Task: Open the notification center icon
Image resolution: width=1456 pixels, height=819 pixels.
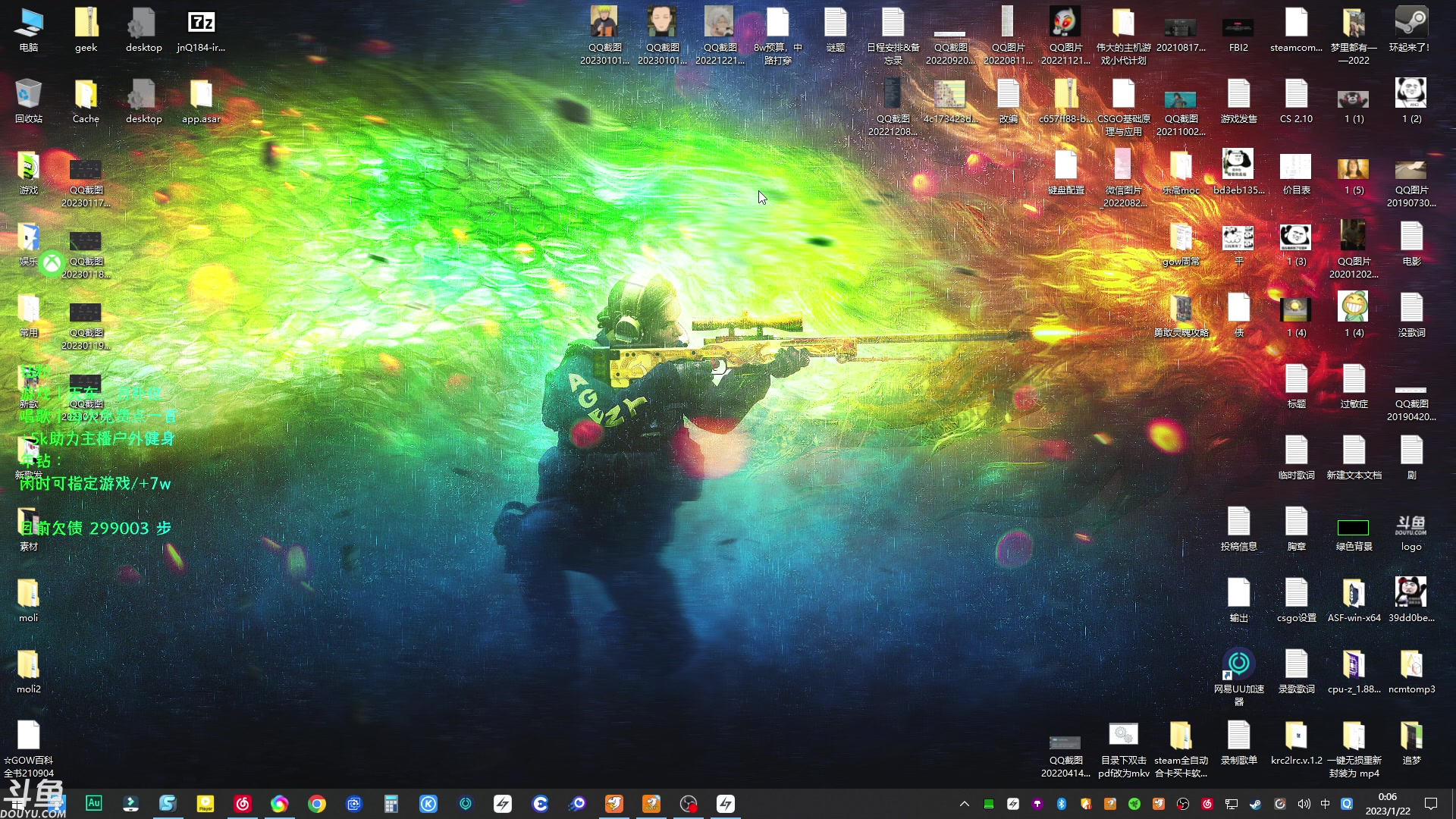Action: point(1431,803)
